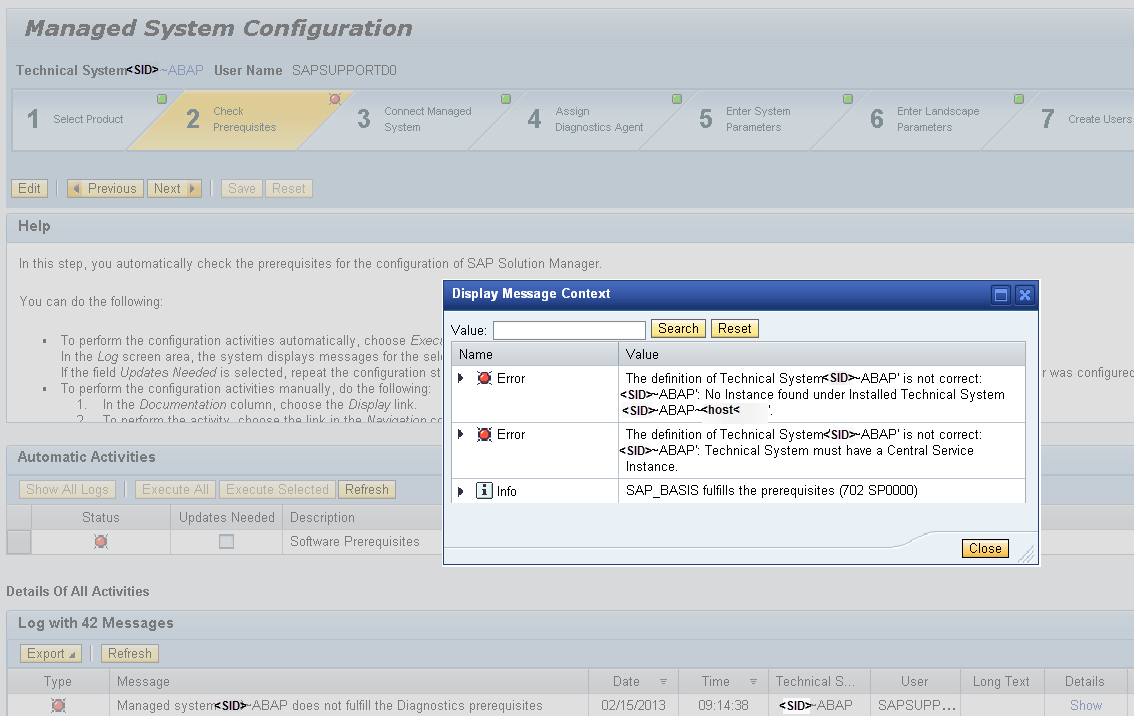Open the Date column filter menu

click(663, 682)
